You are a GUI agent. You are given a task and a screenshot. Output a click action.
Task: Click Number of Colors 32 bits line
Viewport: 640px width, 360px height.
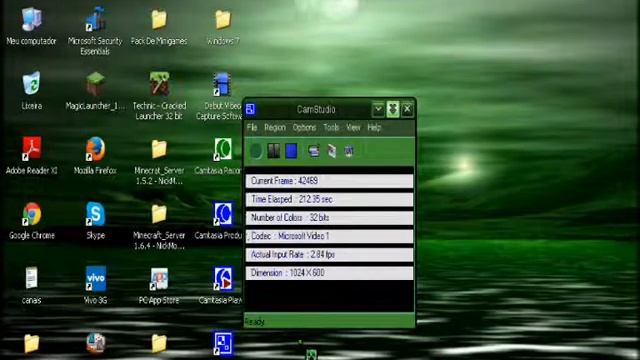(x=329, y=218)
